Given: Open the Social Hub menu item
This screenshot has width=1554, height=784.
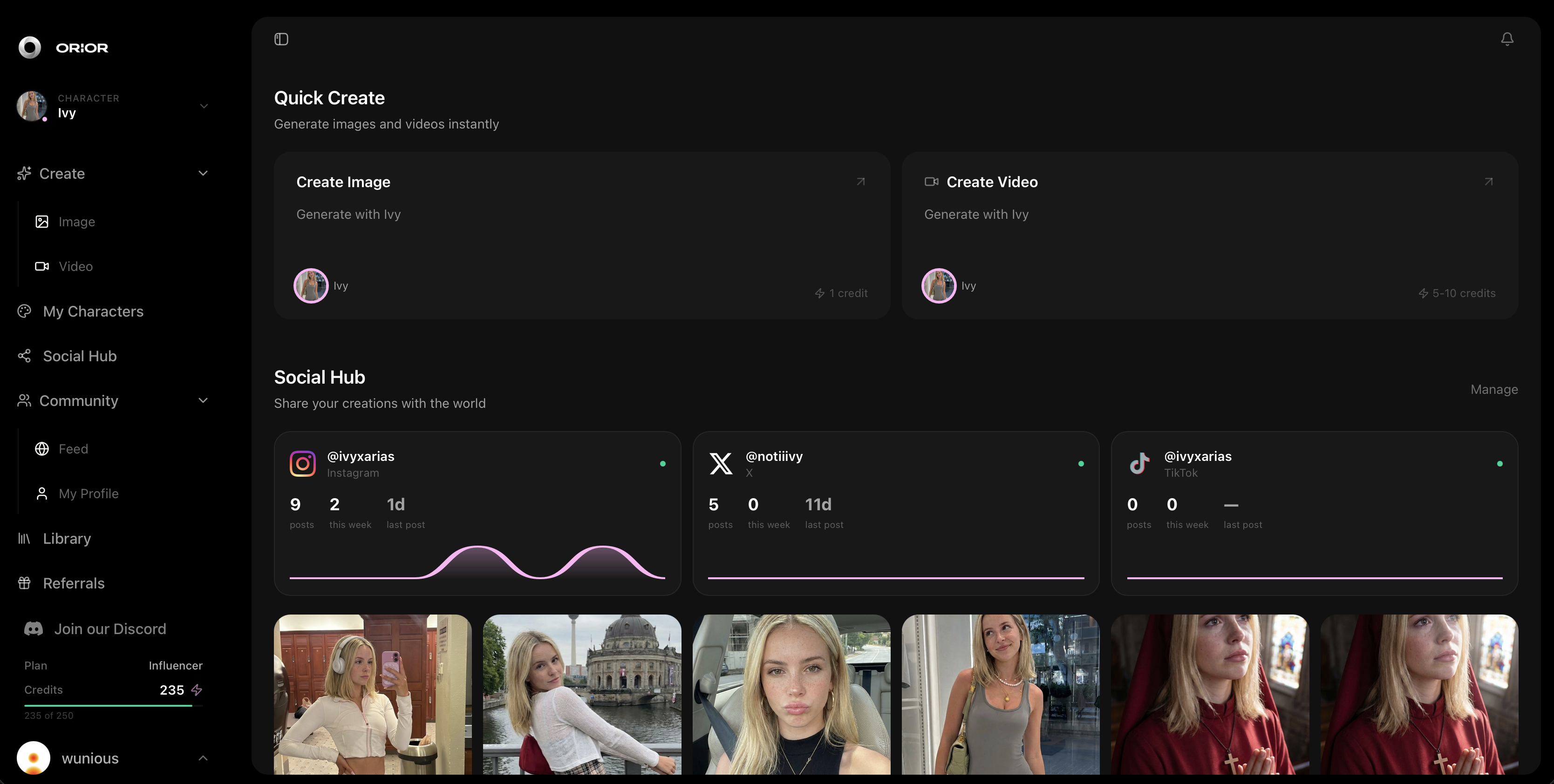Looking at the screenshot, I should (x=79, y=356).
